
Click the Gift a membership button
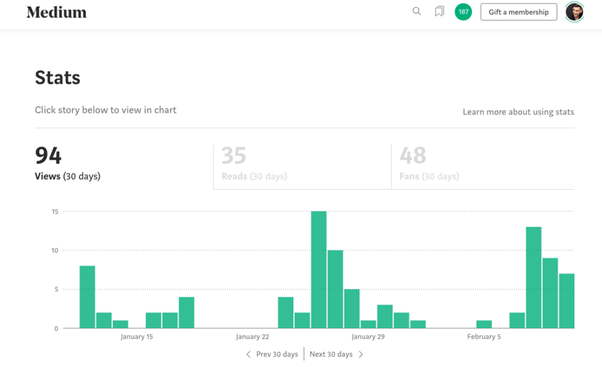pyautogui.click(x=519, y=12)
